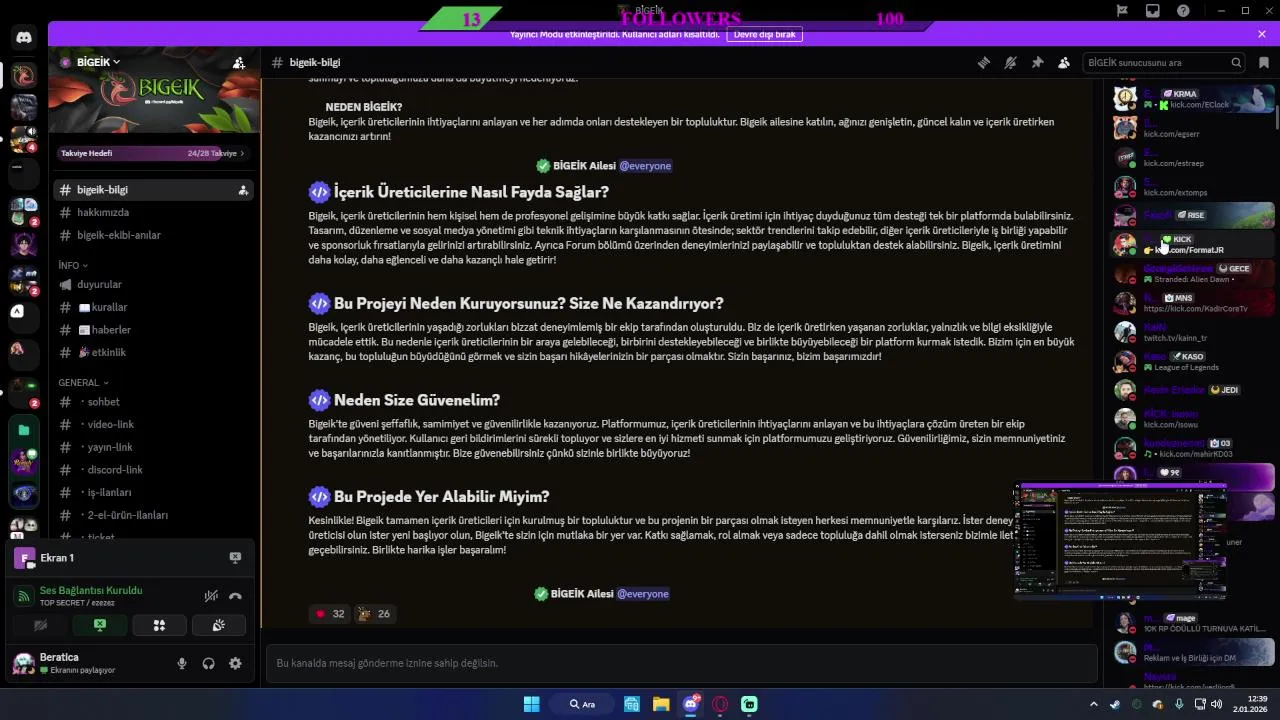1280x720 pixels.
Task: Stop streaming icon beside Ekran 1
Action: pos(235,557)
